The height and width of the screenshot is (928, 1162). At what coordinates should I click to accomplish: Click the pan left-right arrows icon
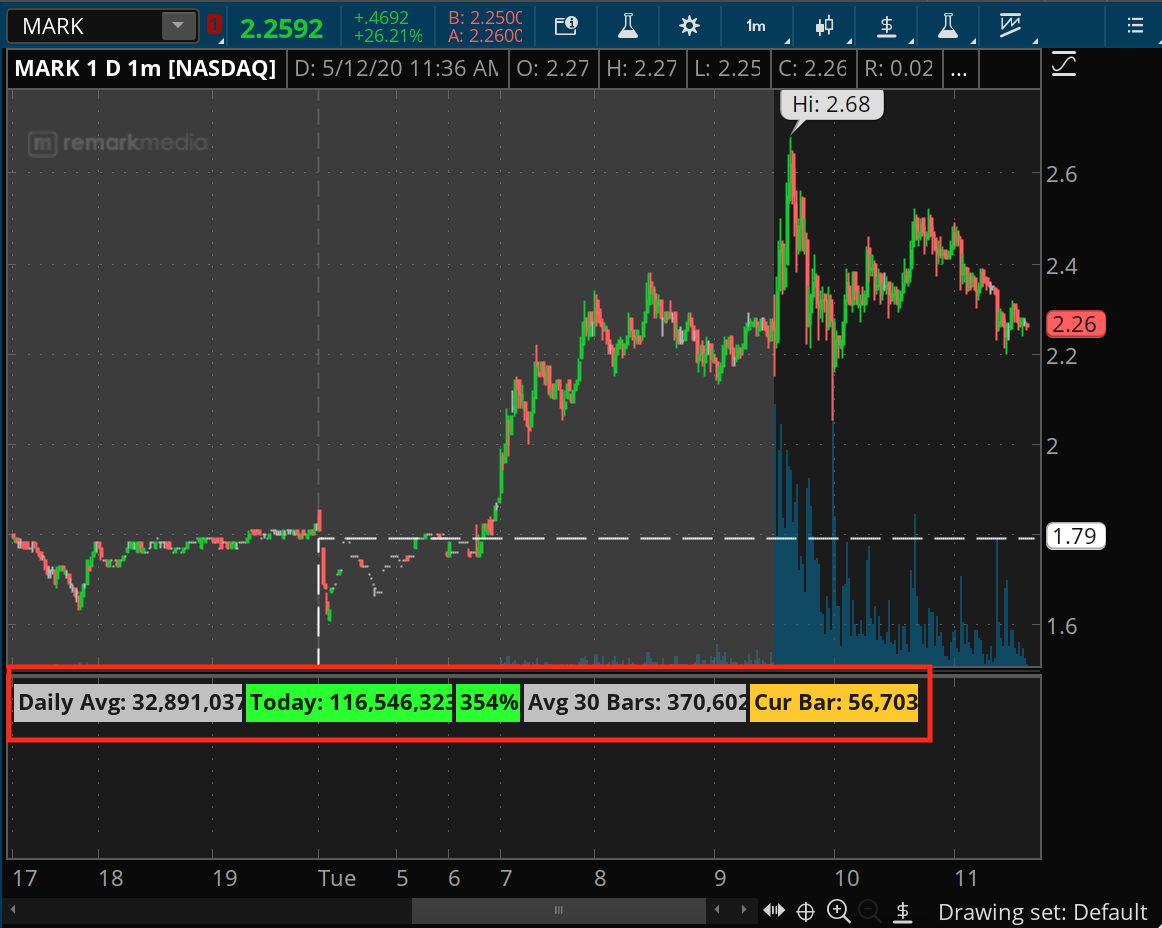(774, 910)
